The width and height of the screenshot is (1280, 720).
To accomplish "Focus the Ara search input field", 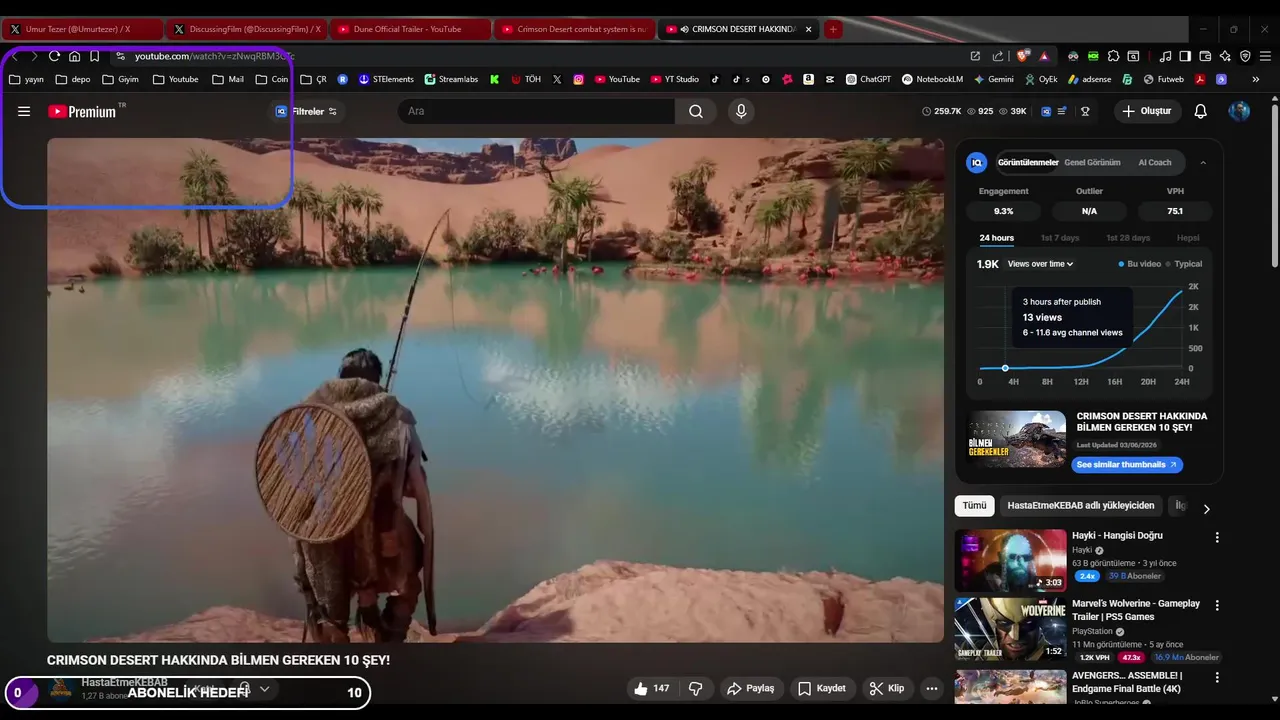I will [x=536, y=111].
